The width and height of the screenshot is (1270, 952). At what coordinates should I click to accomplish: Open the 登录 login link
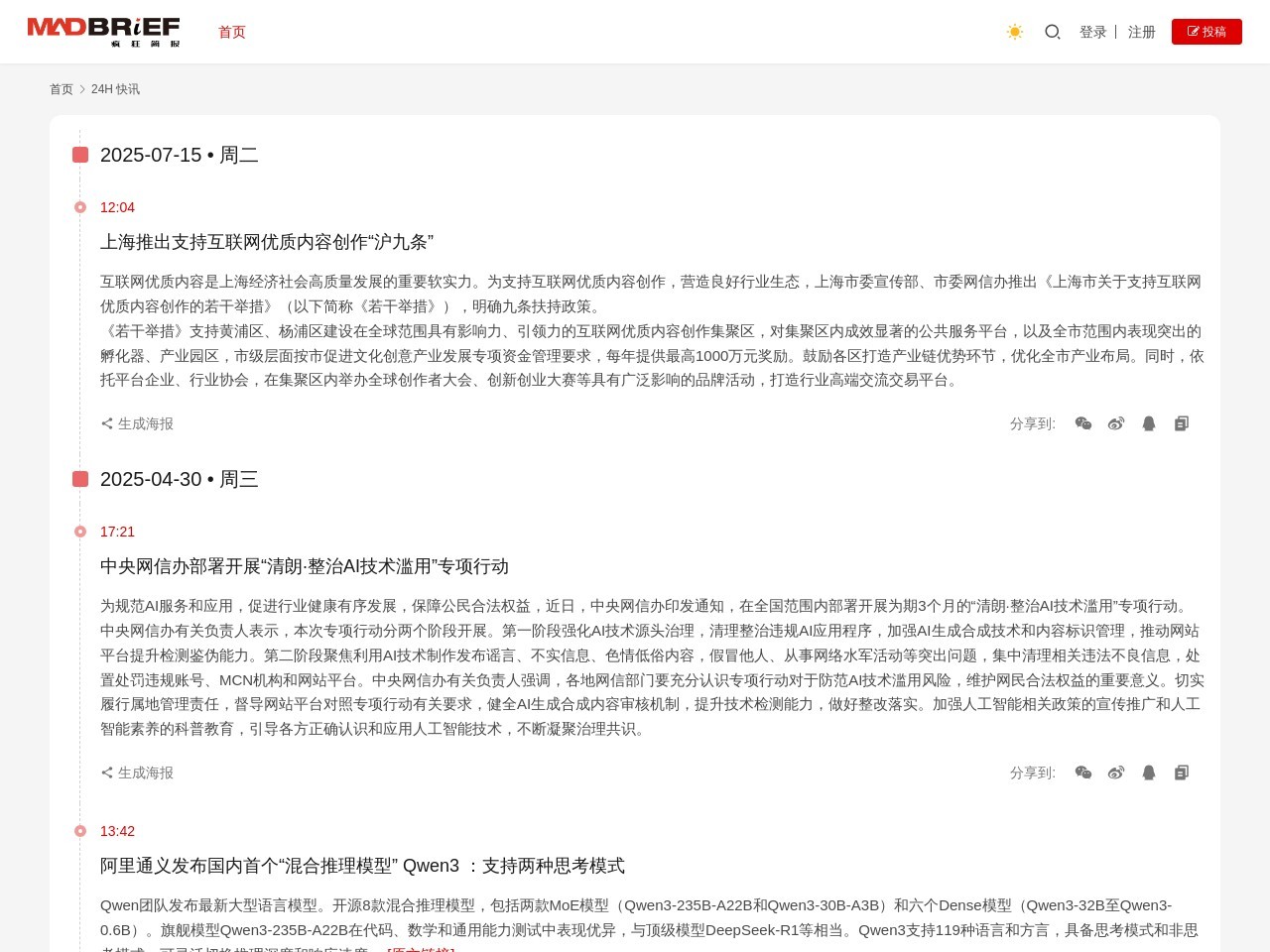click(1092, 32)
